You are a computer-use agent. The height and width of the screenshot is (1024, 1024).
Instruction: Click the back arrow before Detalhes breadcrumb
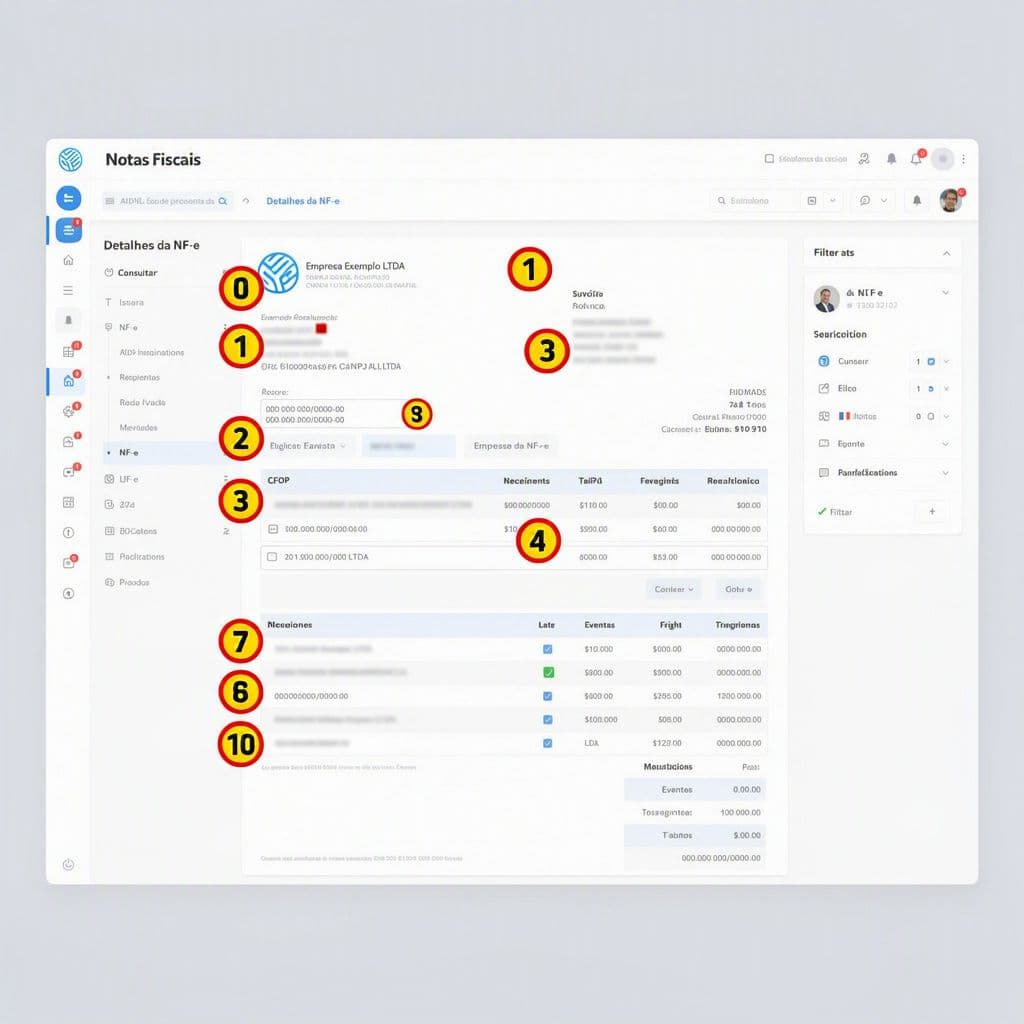[246, 201]
